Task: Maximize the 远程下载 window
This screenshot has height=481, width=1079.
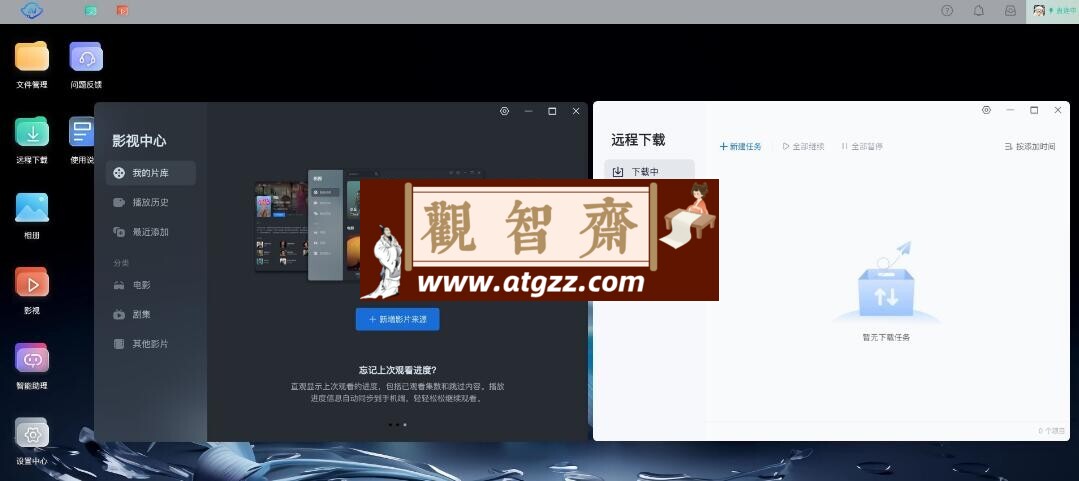Action: tap(1034, 110)
